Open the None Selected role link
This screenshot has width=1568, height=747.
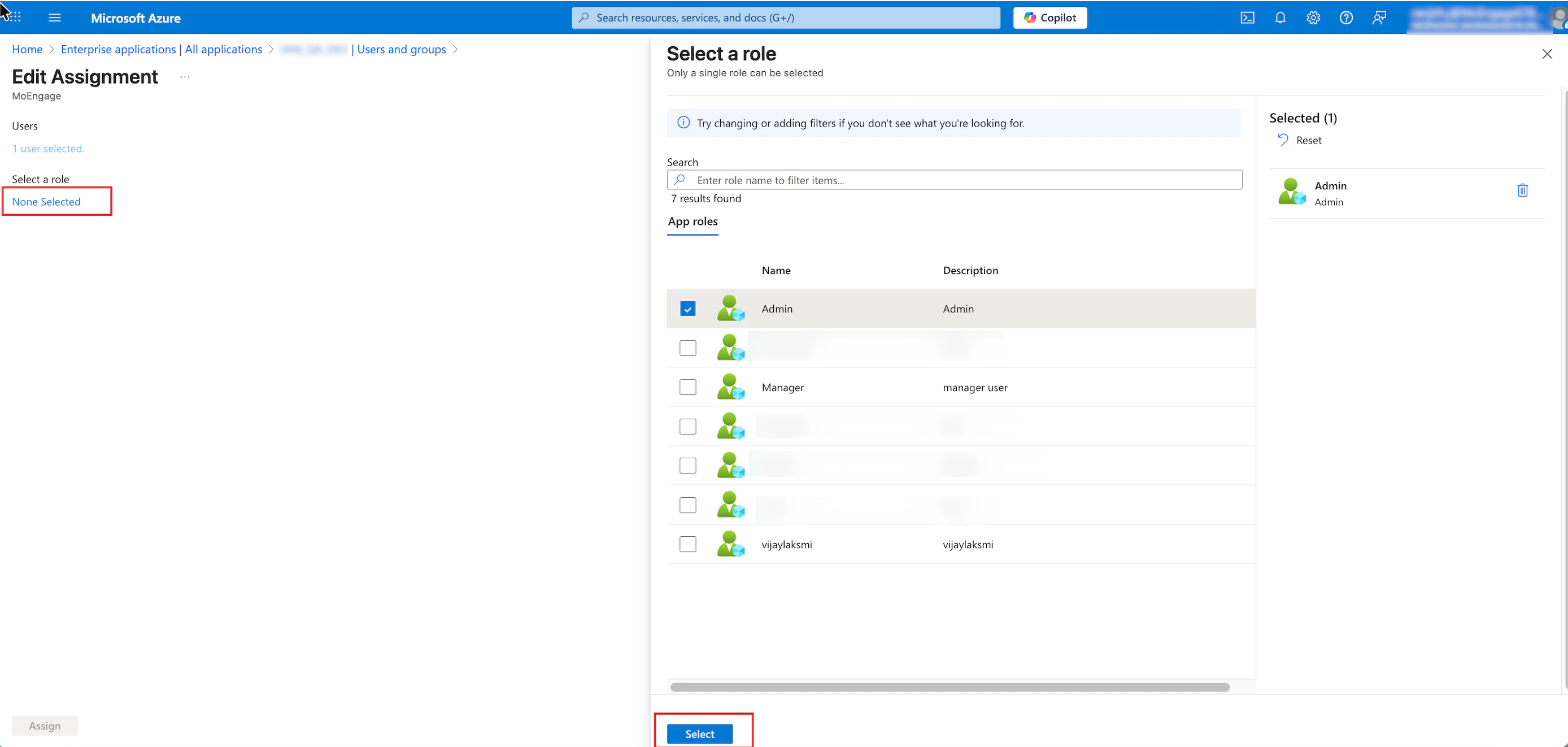(46, 202)
